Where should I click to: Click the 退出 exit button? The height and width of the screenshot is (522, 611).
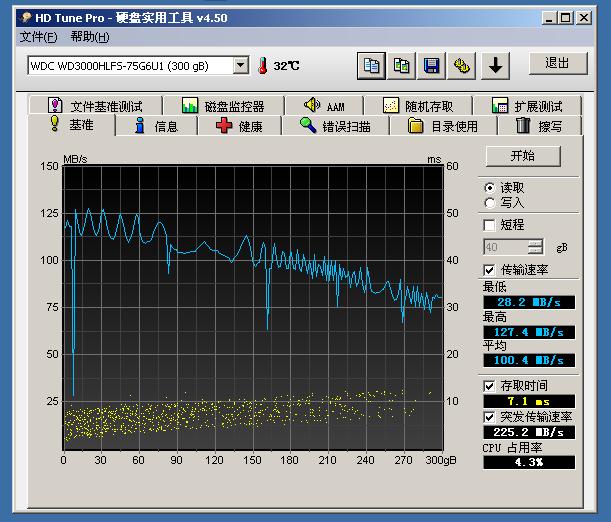[x=557, y=63]
